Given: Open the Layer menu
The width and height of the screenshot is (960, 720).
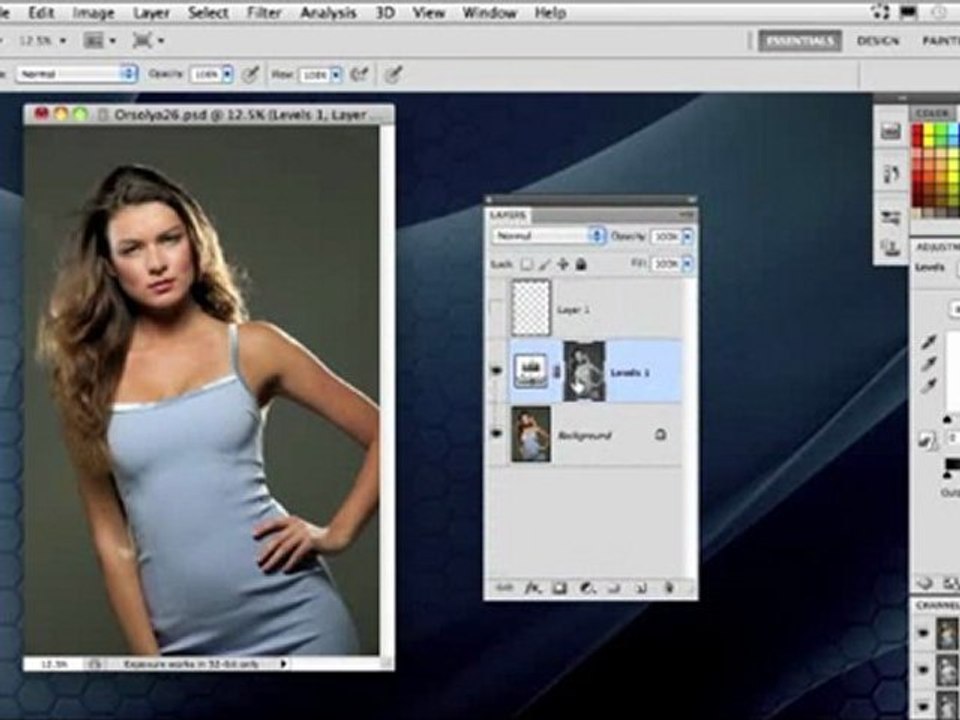Looking at the screenshot, I should [x=151, y=12].
